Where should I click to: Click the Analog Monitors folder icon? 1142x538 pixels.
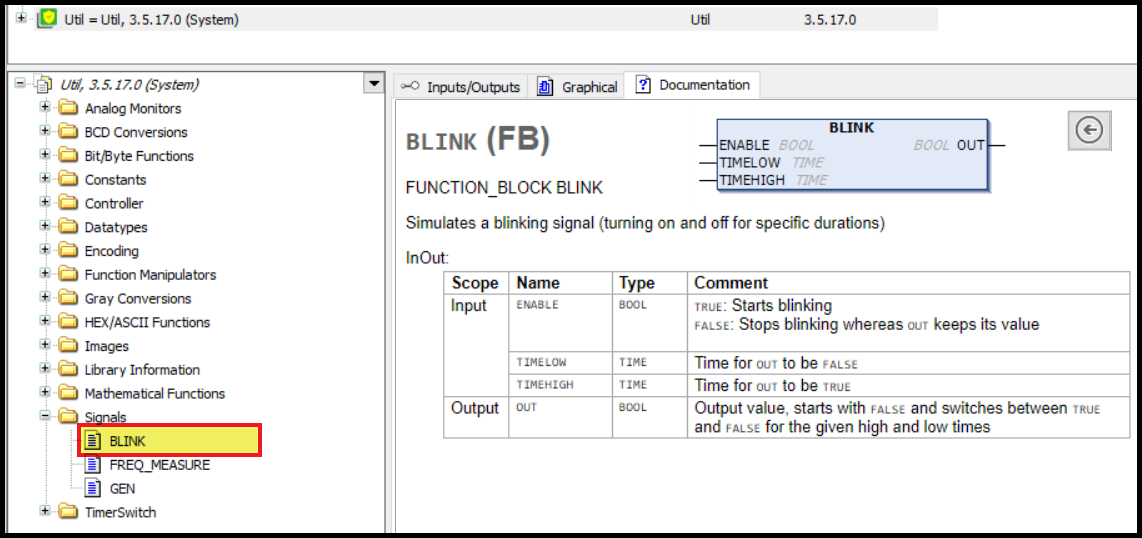click(68, 108)
